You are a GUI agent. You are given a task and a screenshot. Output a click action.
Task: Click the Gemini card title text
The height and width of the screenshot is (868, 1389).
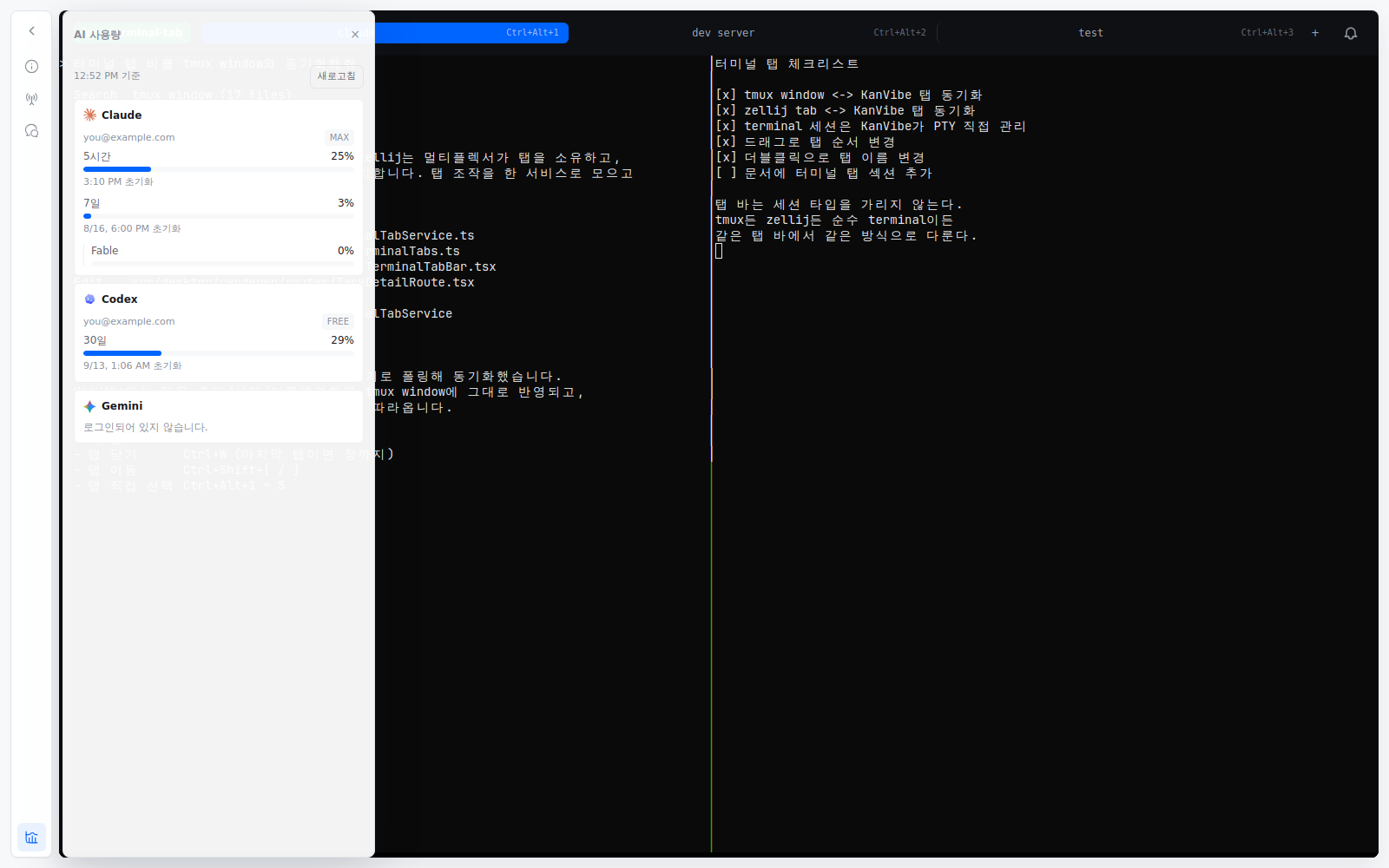[122, 406]
